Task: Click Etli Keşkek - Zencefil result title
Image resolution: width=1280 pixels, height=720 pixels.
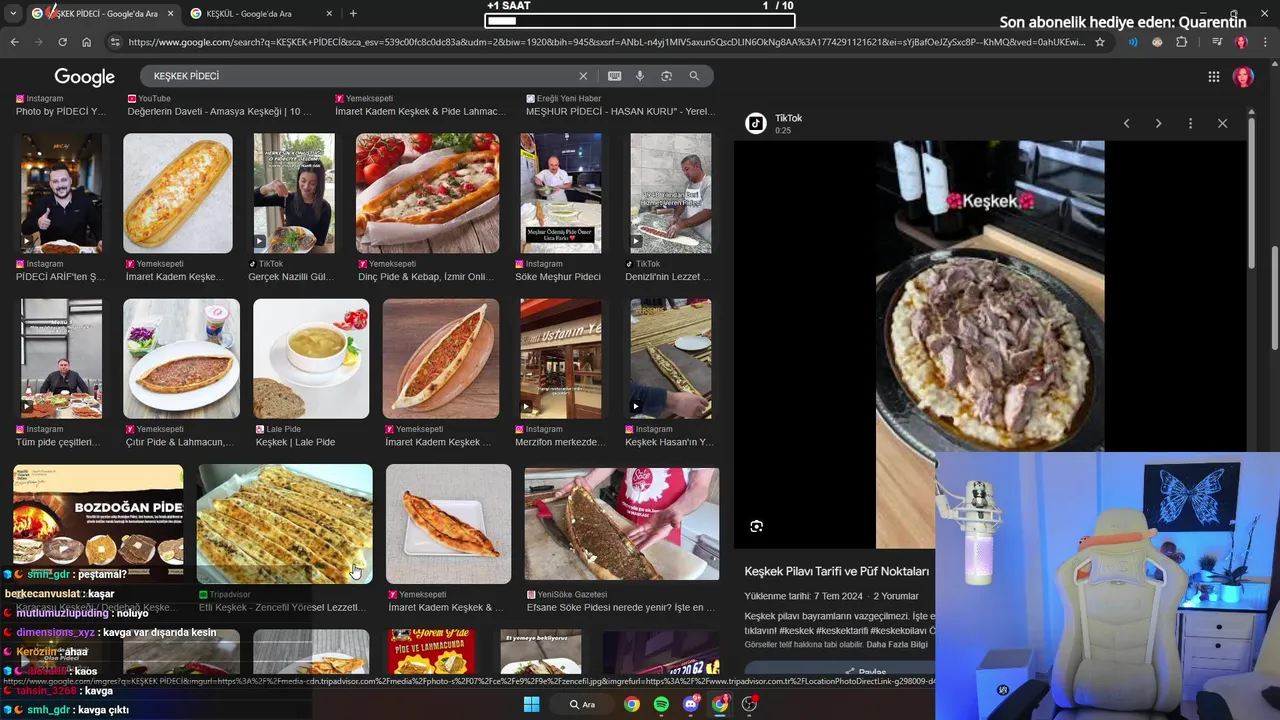Action: click(x=283, y=607)
